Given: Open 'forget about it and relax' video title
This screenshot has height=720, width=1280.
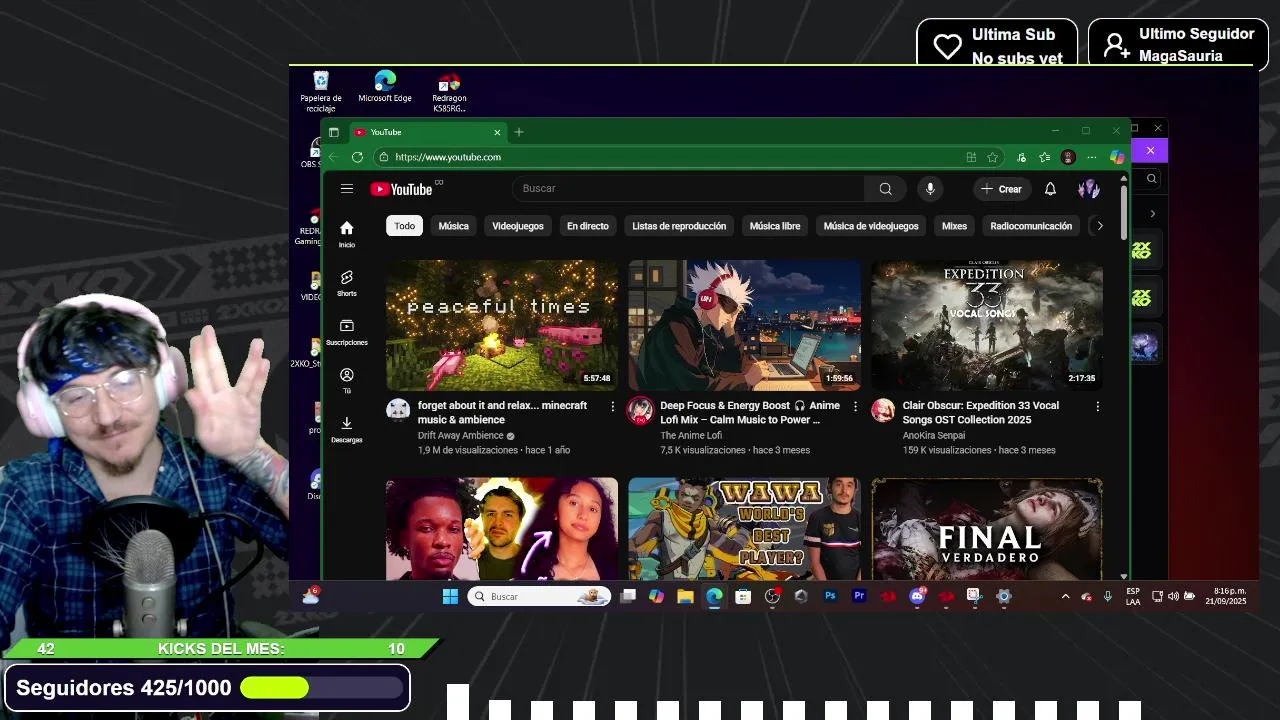Looking at the screenshot, I should coord(502,413).
